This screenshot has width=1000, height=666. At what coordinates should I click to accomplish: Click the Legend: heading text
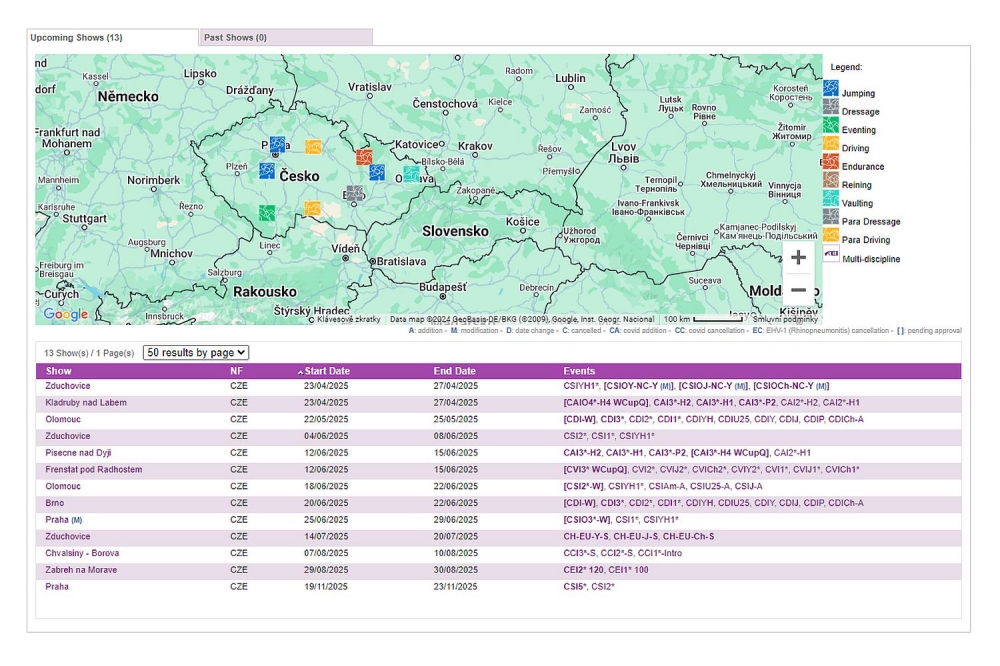[846, 67]
